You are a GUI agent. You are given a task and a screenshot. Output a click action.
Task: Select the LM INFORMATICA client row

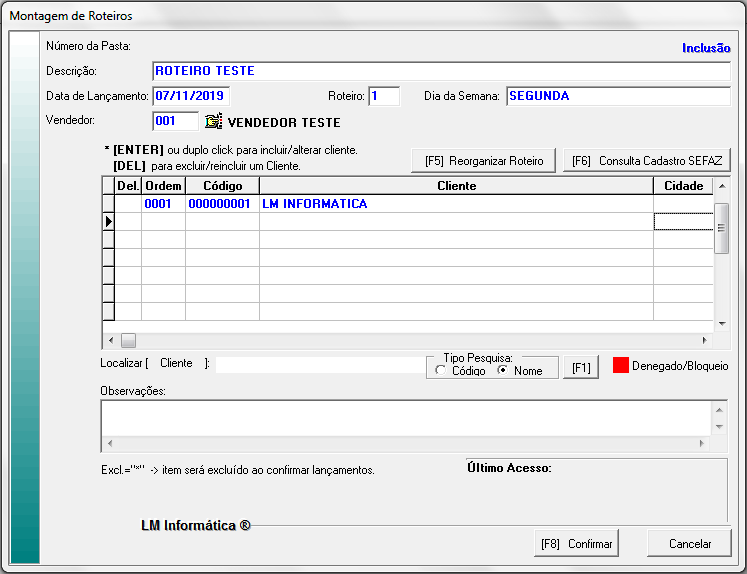coord(455,204)
